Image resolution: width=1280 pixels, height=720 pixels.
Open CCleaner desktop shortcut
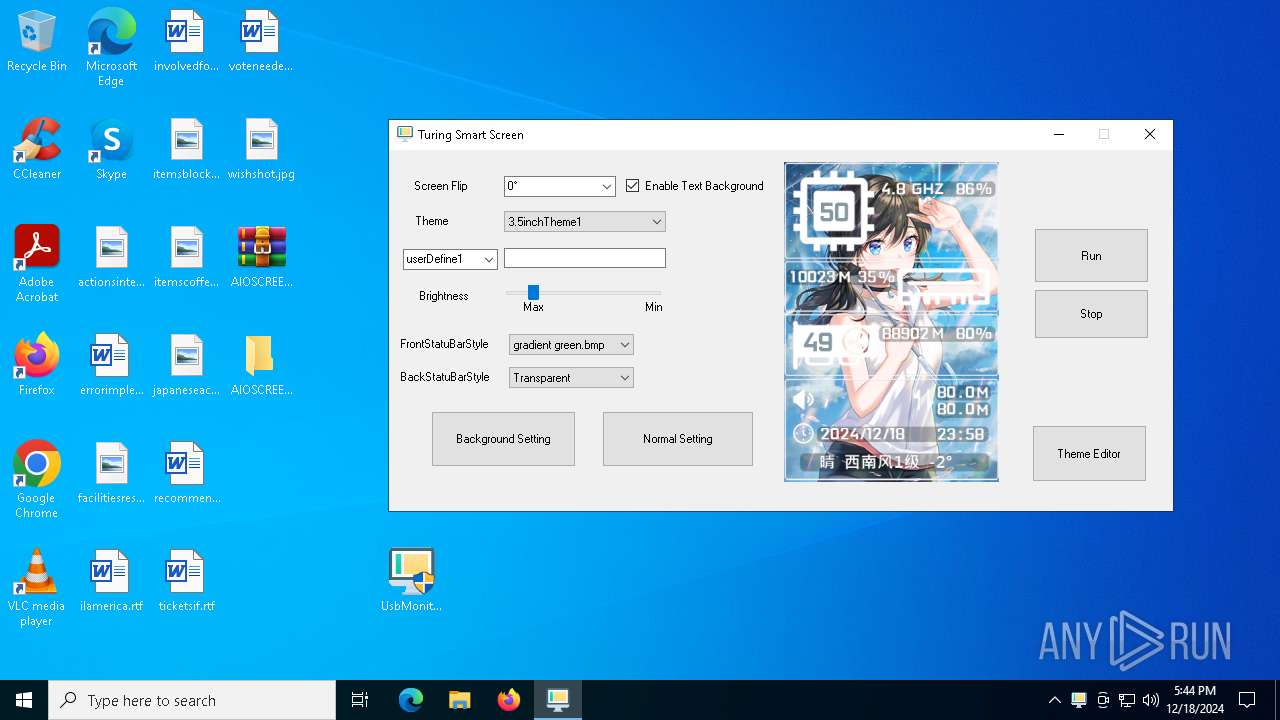click(37, 149)
